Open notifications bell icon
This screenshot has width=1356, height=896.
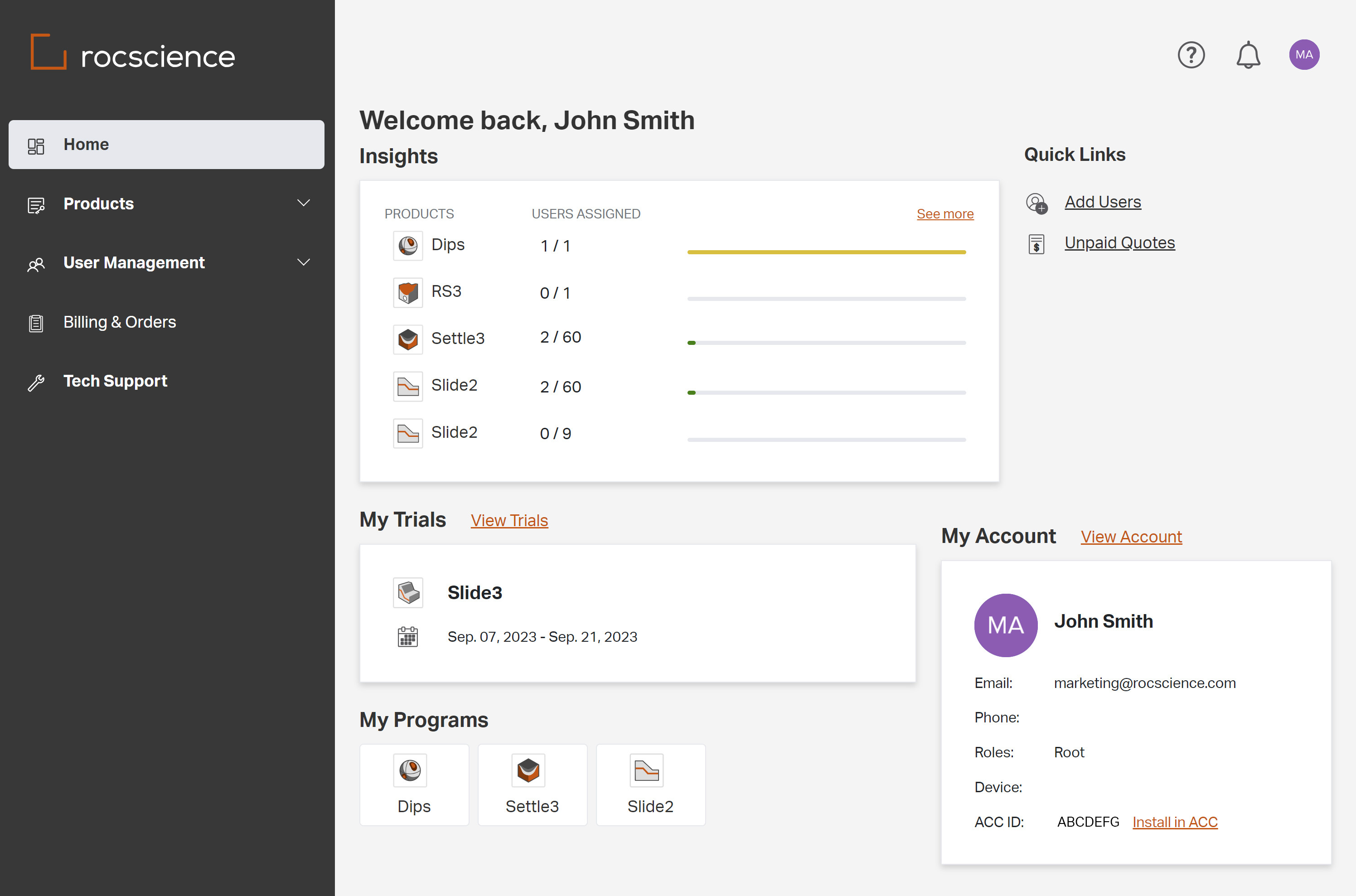coord(1248,55)
